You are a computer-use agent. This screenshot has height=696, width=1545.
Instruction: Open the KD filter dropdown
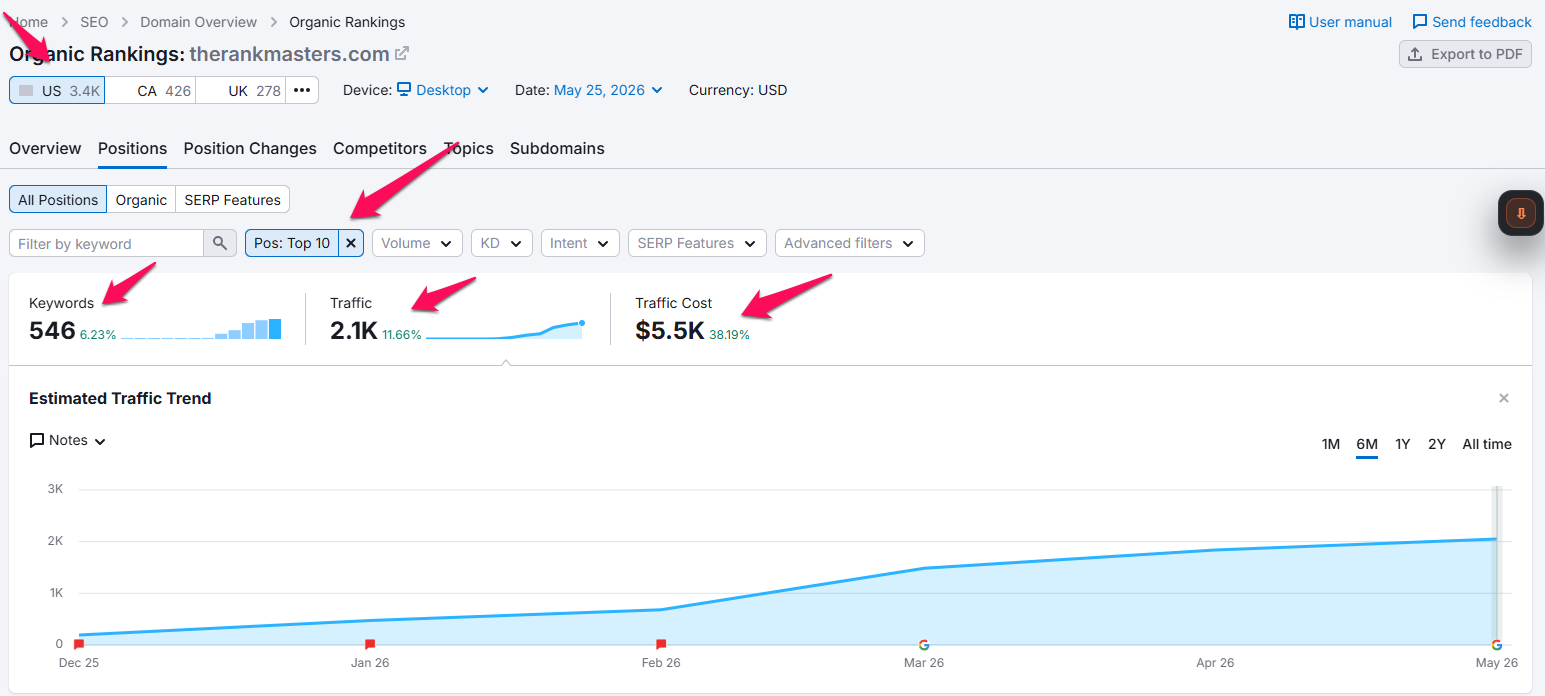pos(501,243)
